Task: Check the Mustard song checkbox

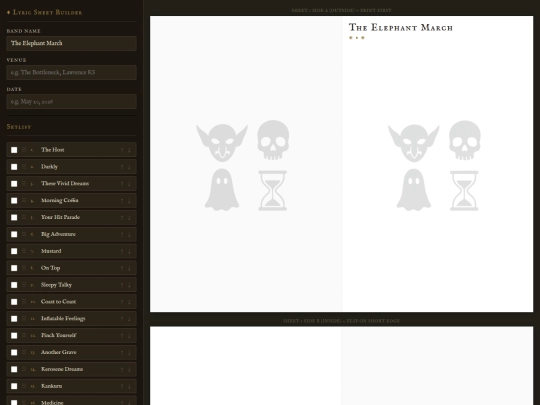Action: [14, 251]
